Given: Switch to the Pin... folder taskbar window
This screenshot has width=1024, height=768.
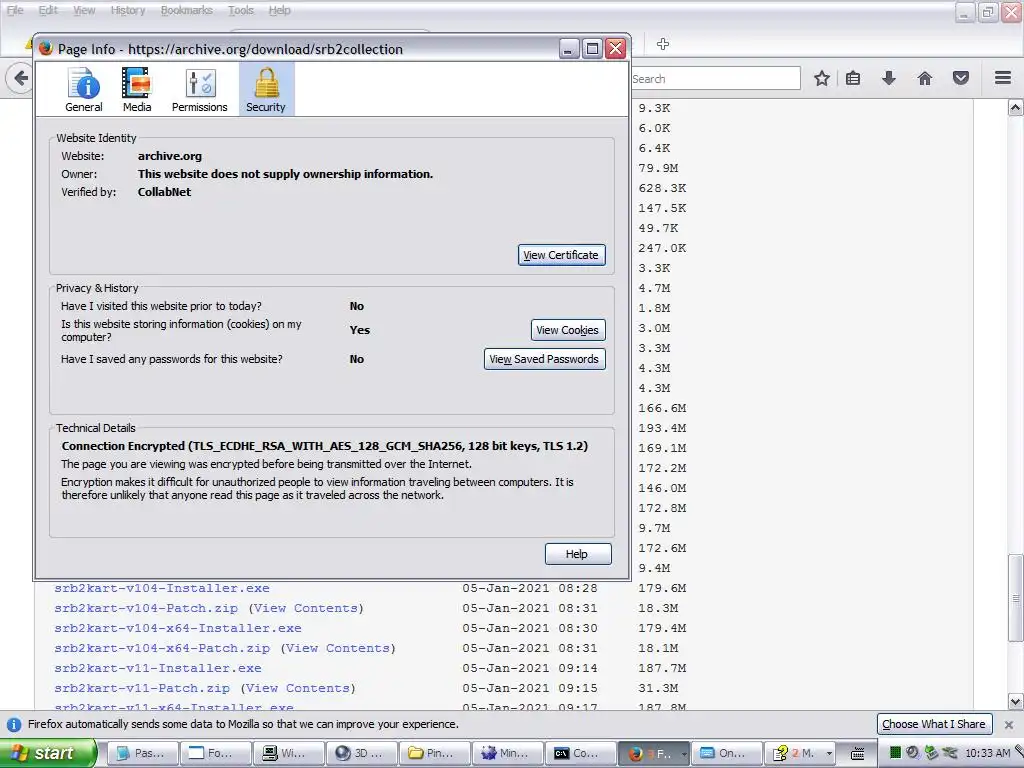Looking at the screenshot, I should tap(435, 753).
